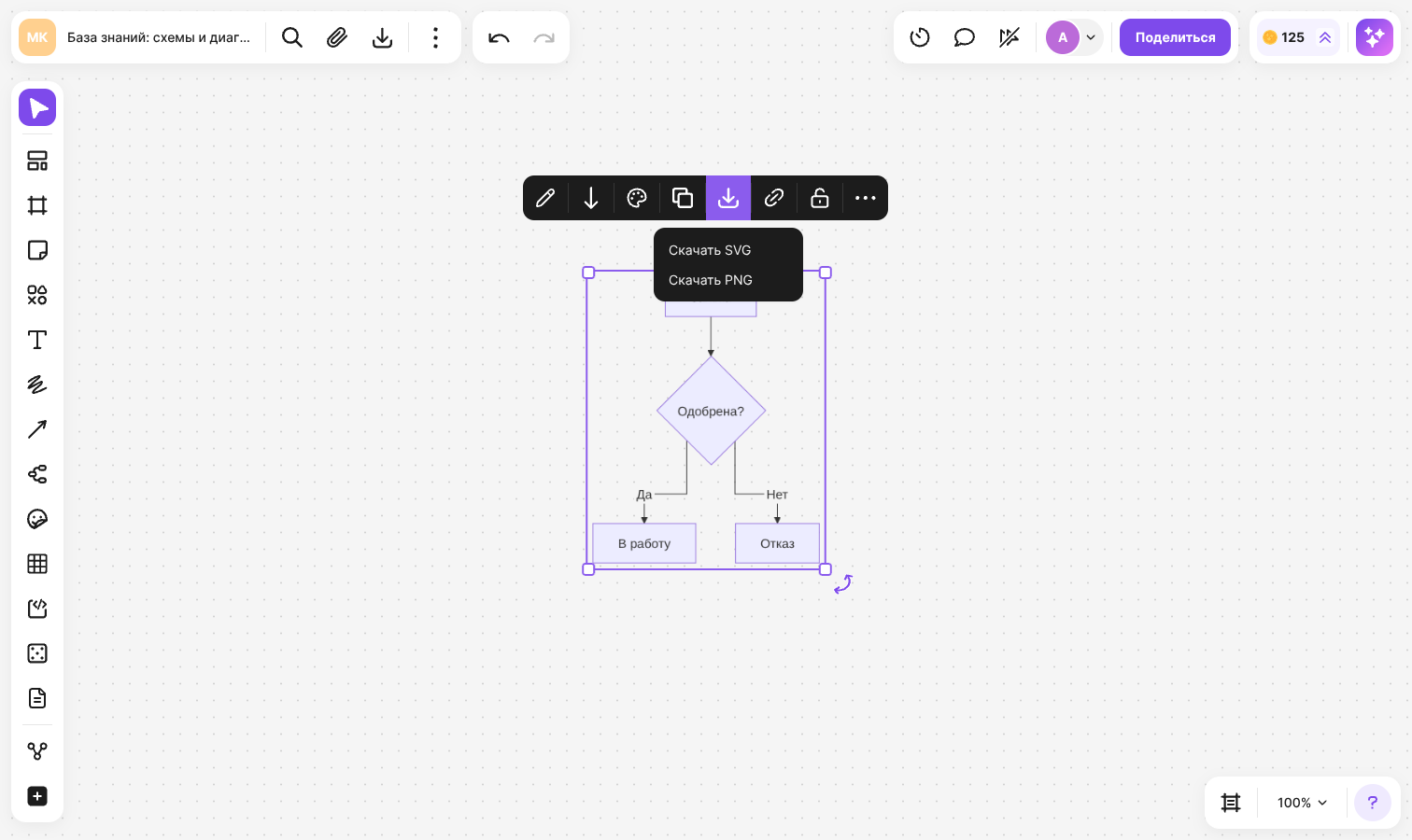Open the dice widget tool
Viewport: 1412px width, 840px height.
[x=37, y=653]
